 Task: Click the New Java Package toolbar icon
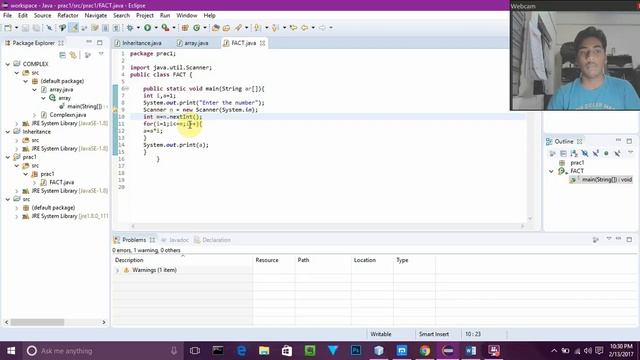[185, 28]
